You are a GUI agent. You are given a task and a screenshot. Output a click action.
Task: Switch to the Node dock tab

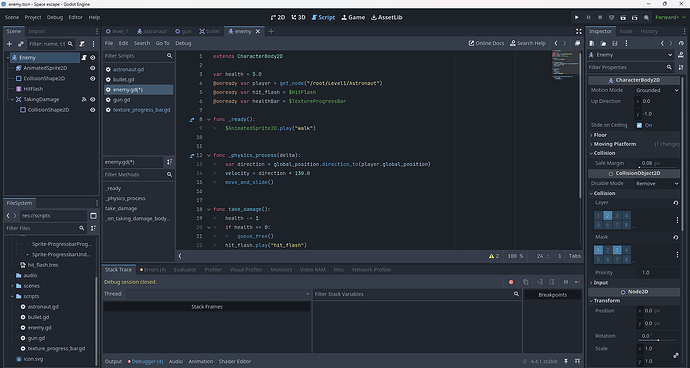626,31
